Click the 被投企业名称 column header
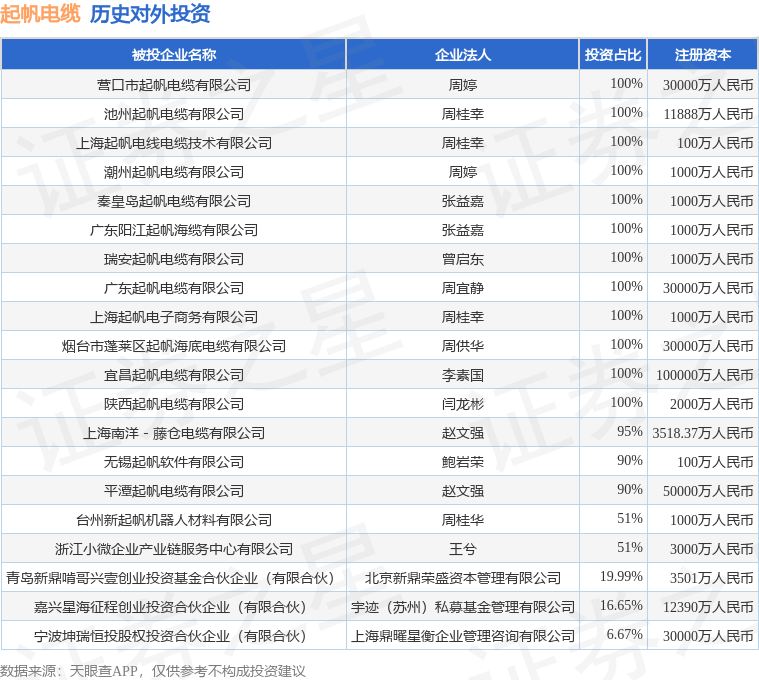 coord(174,55)
